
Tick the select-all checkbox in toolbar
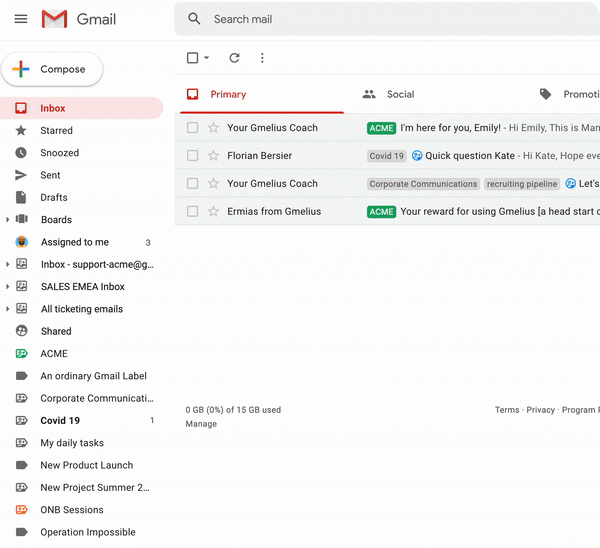(192, 58)
